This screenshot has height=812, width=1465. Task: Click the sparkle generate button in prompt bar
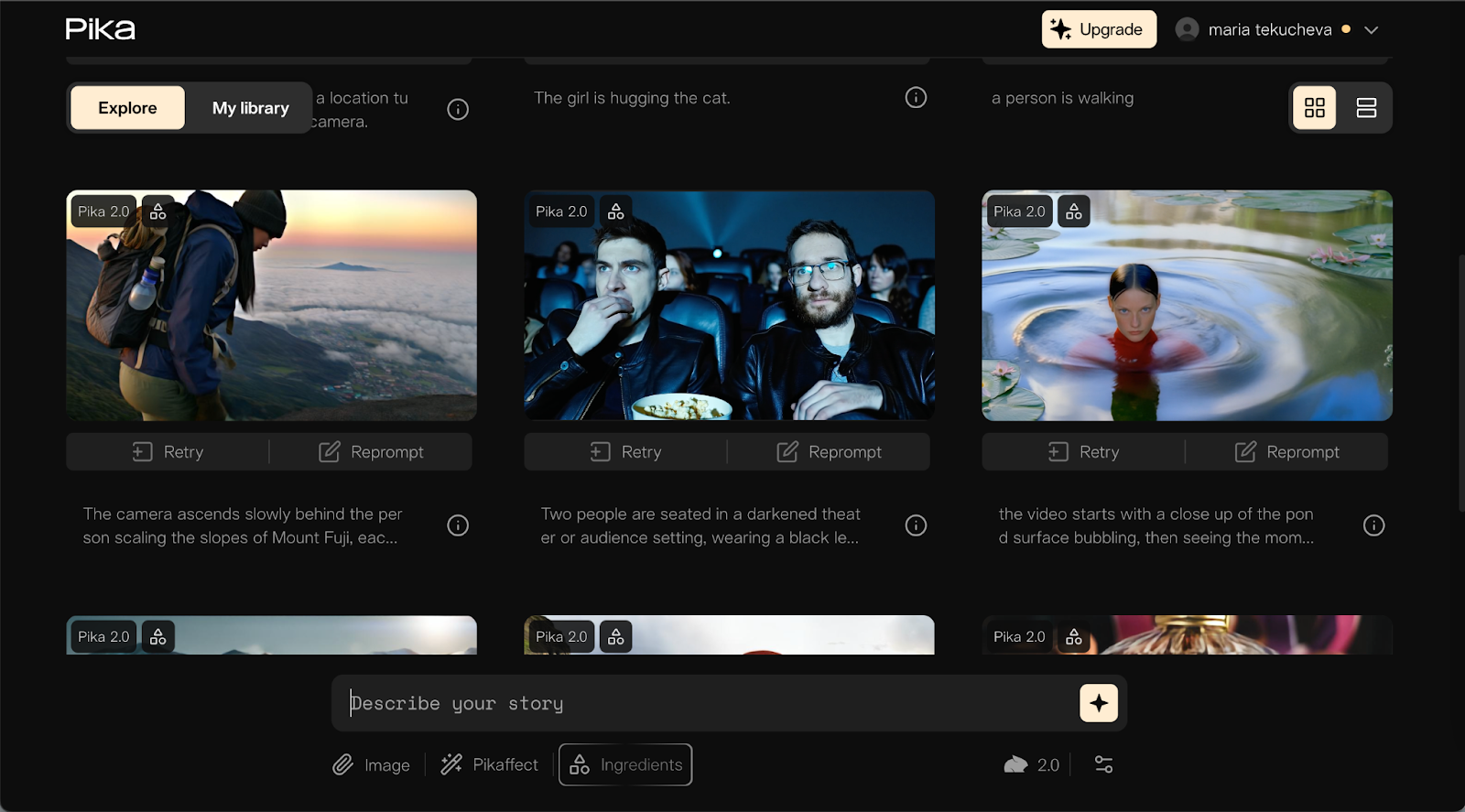pos(1098,703)
